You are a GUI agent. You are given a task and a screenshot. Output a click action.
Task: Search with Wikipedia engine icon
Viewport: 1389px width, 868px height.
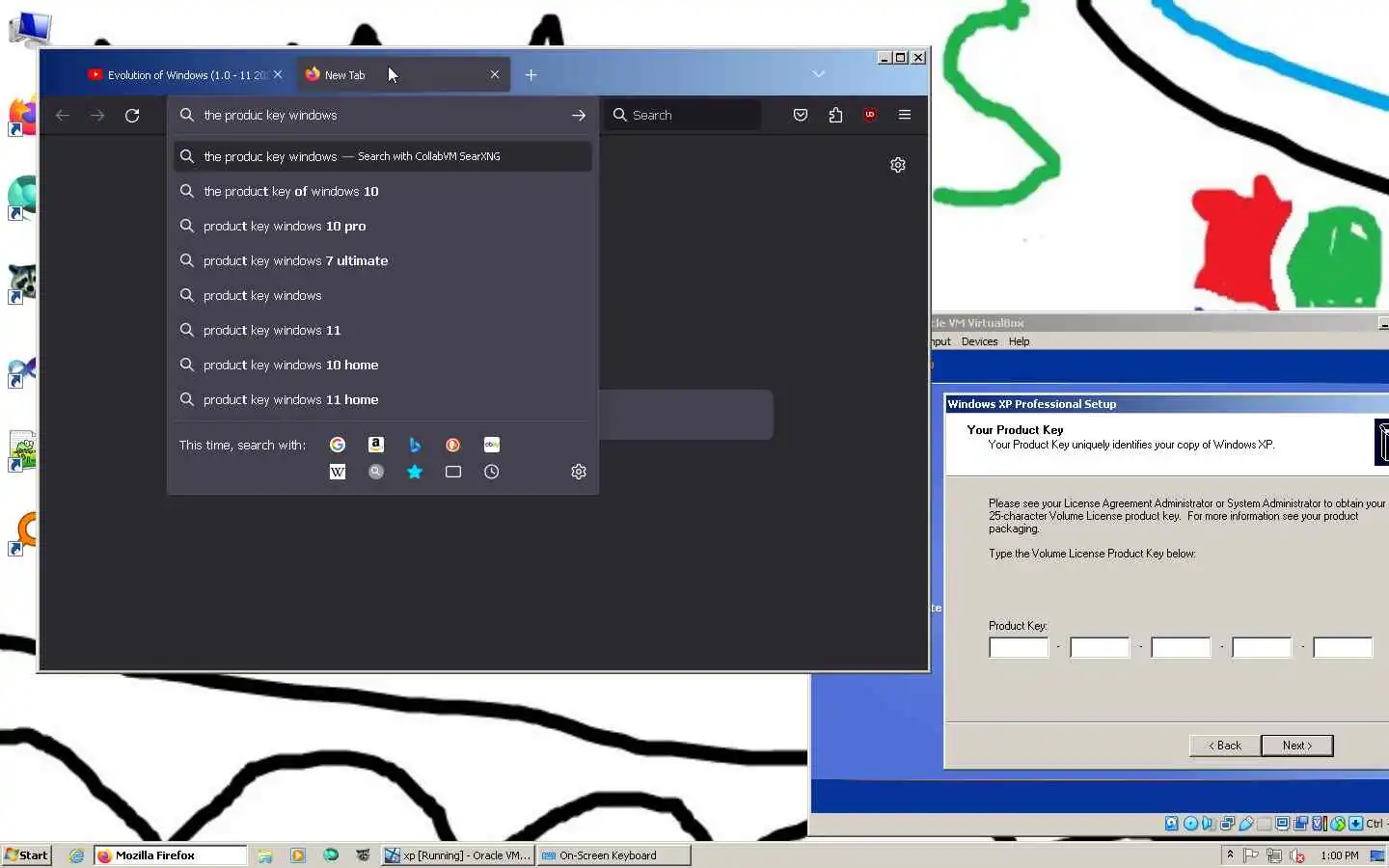click(x=338, y=472)
